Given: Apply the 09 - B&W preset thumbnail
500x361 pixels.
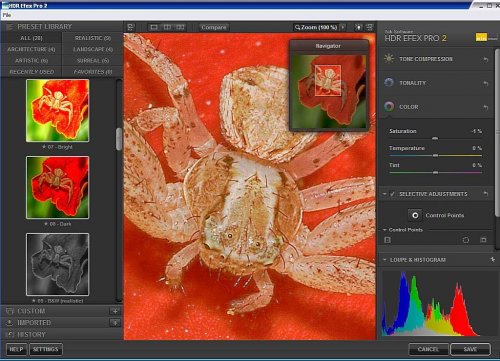Looking at the screenshot, I should click(x=57, y=264).
